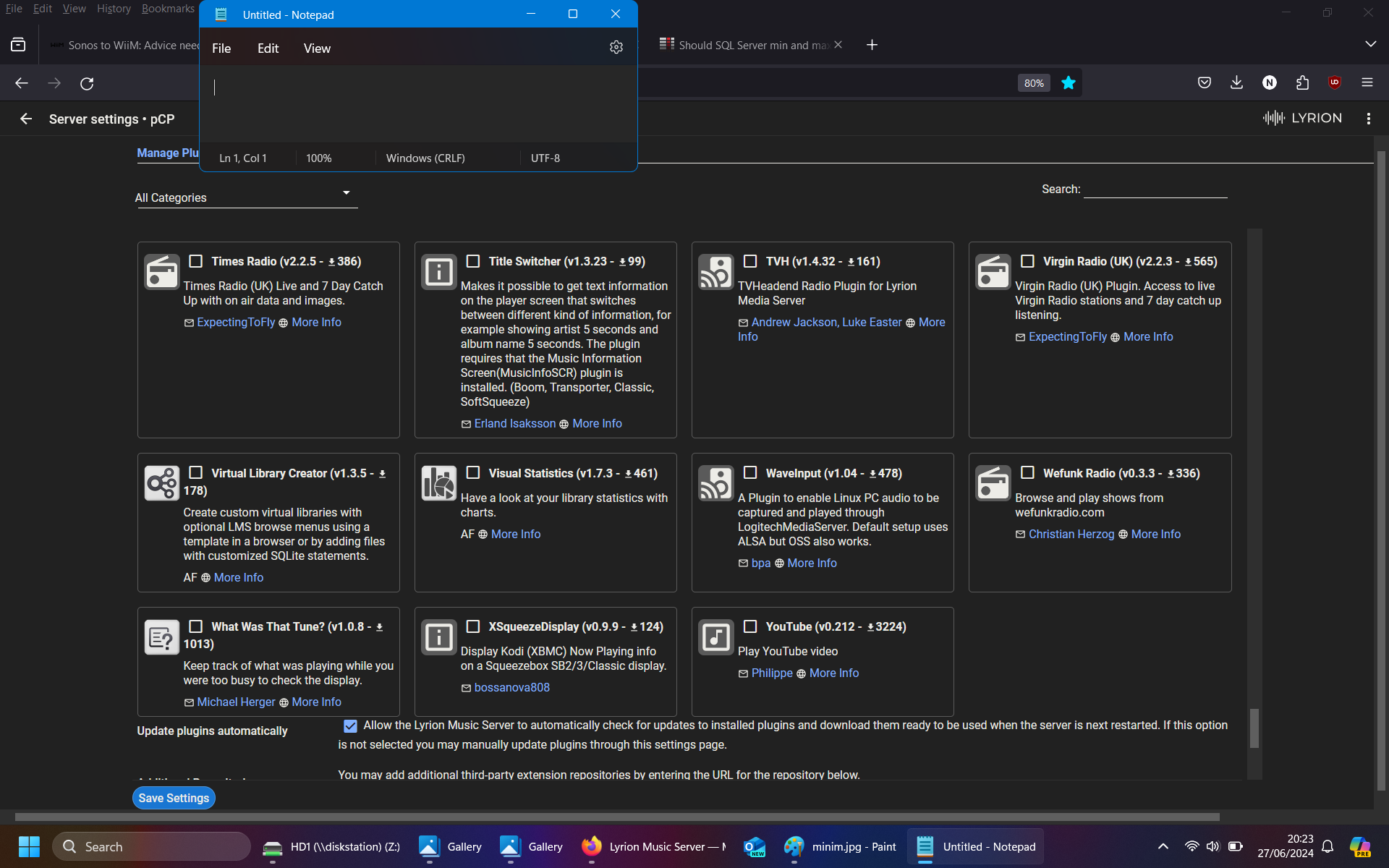Open Firefox Bookmarks menu
This screenshot has width=1389, height=868.
(168, 9)
